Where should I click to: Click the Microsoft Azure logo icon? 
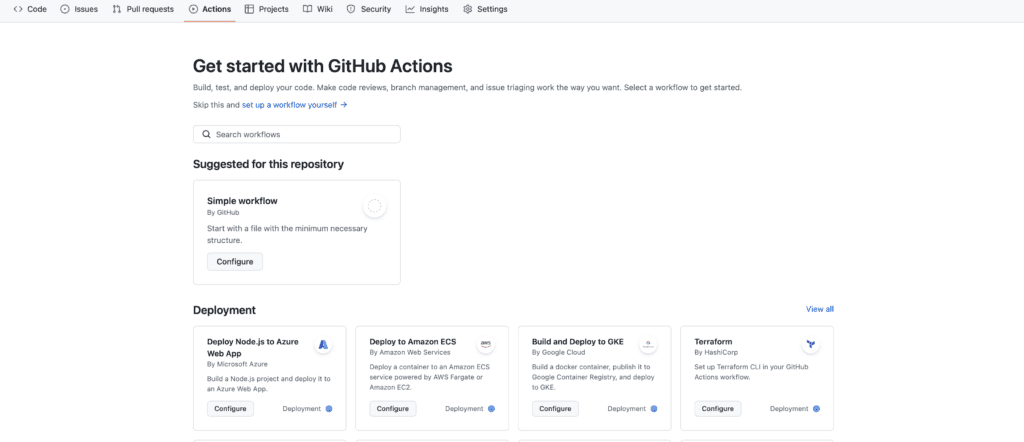tap(323, 344)
